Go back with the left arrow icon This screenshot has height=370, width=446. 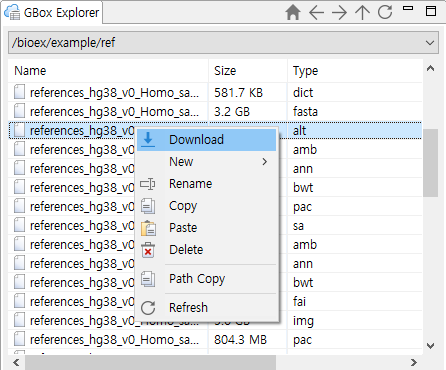point(316,13)
